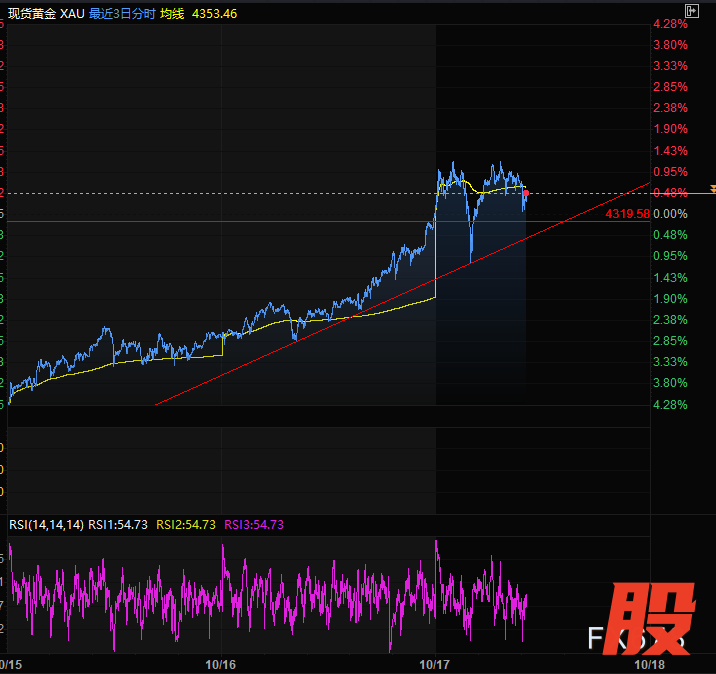716x674 pixels.
Task: Open the RSI(14,14,14) indicator parameters
Action: pyautogui.click(x=46, y=524)
